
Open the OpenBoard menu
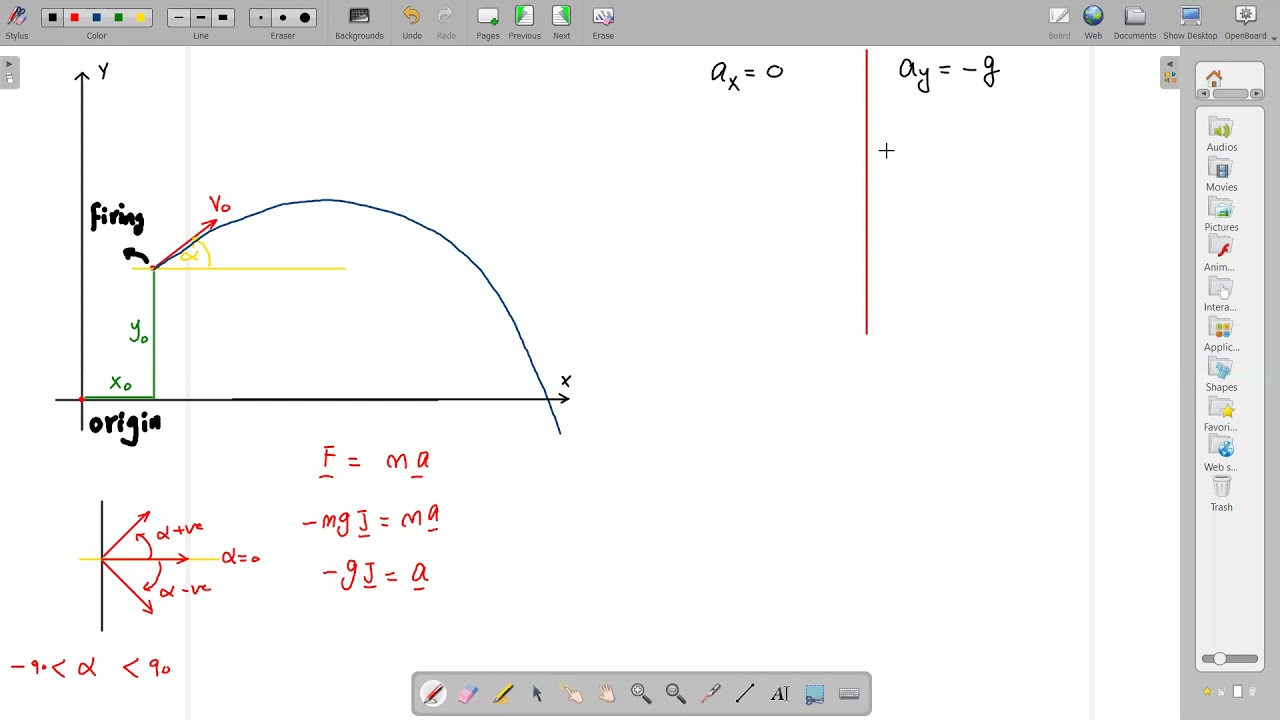pos(1246,22)
